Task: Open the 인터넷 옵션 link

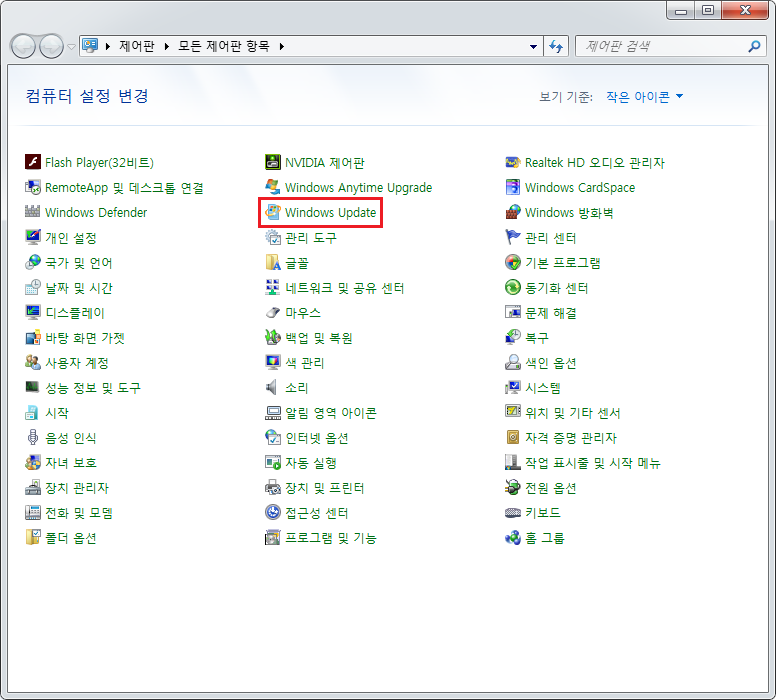Action: point(316,438)
